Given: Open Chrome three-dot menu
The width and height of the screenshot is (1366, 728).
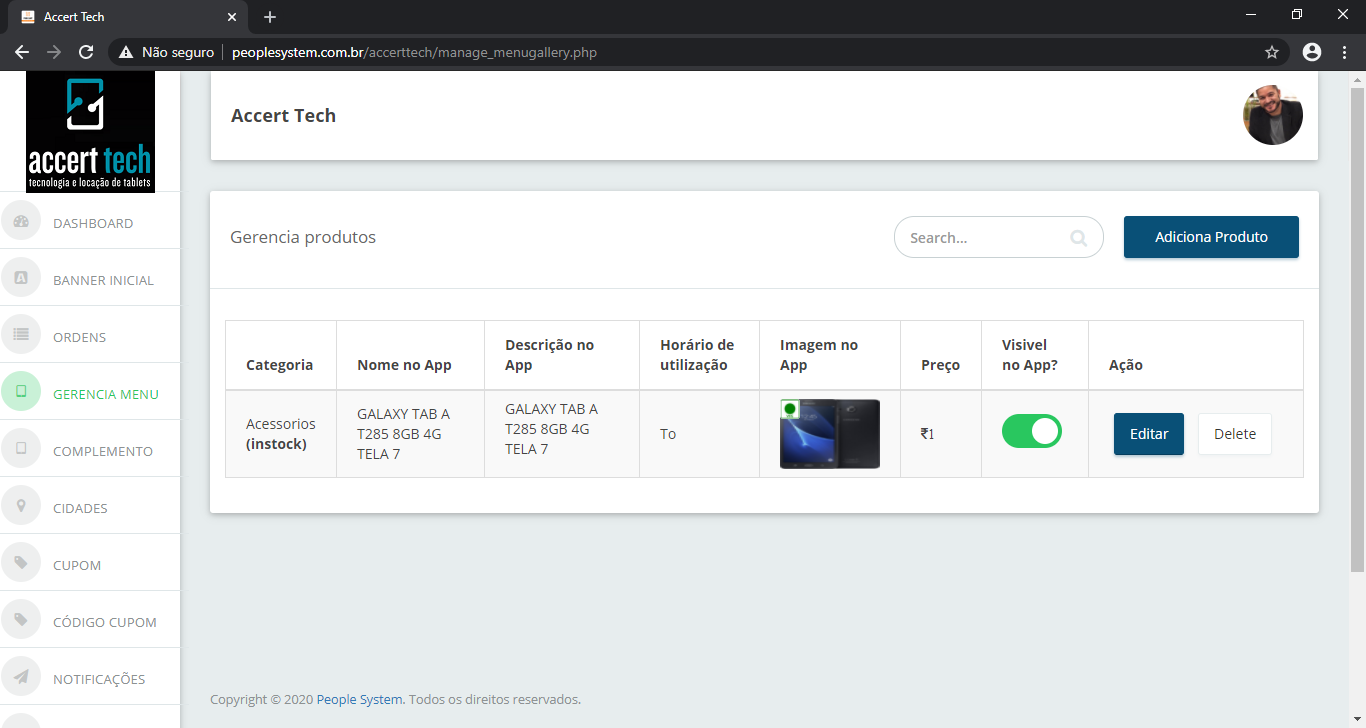Looking at the screenshot, I should pos(1345,52).
